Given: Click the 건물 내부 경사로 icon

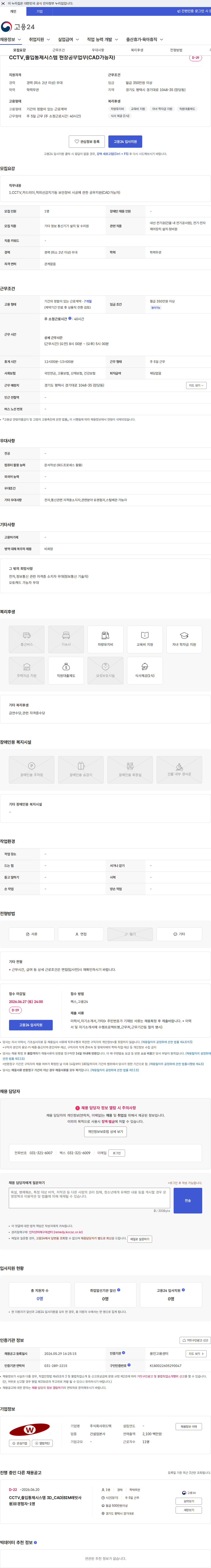Looking at the screenshot, I should pos(179,770).
